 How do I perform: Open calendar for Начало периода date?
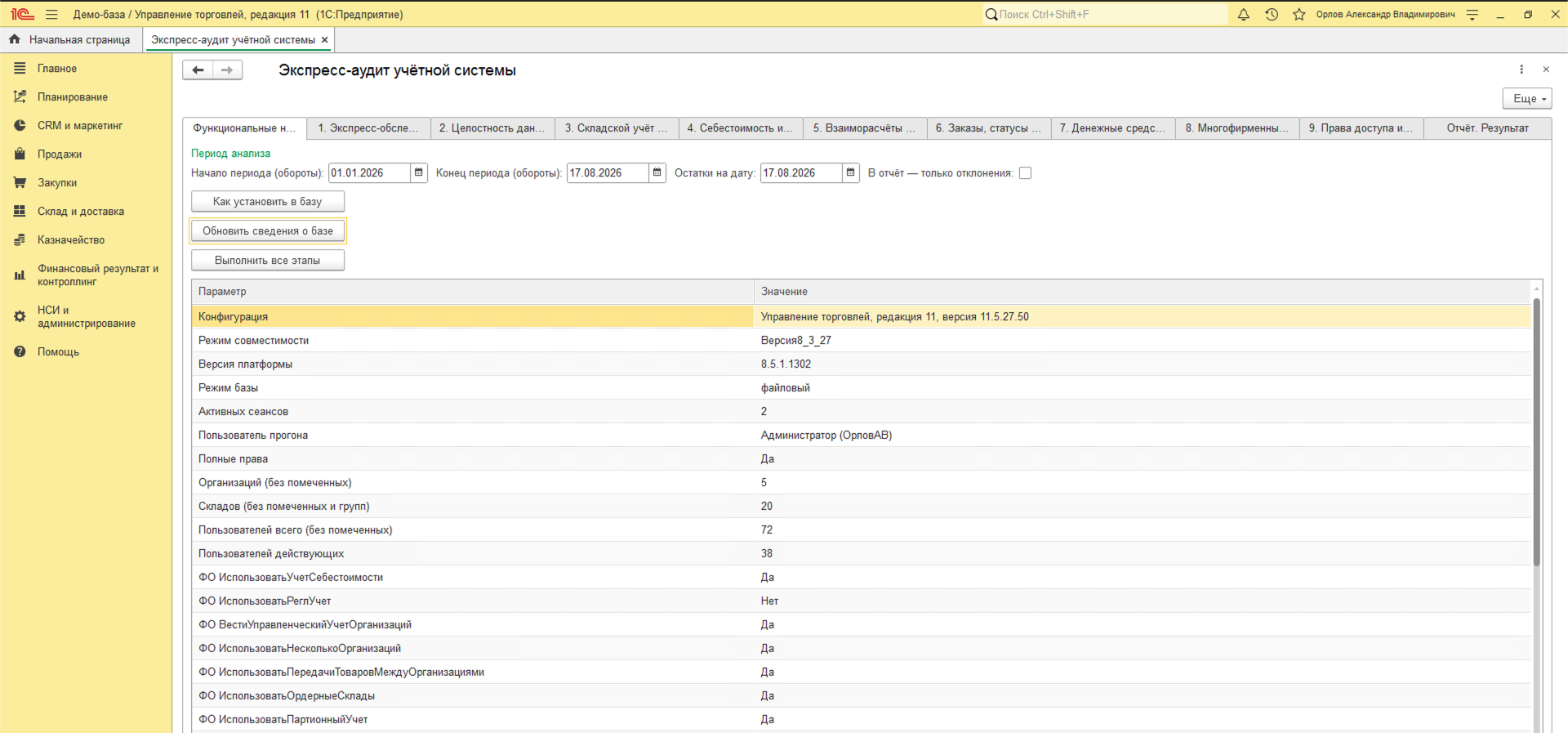(419, 173)
